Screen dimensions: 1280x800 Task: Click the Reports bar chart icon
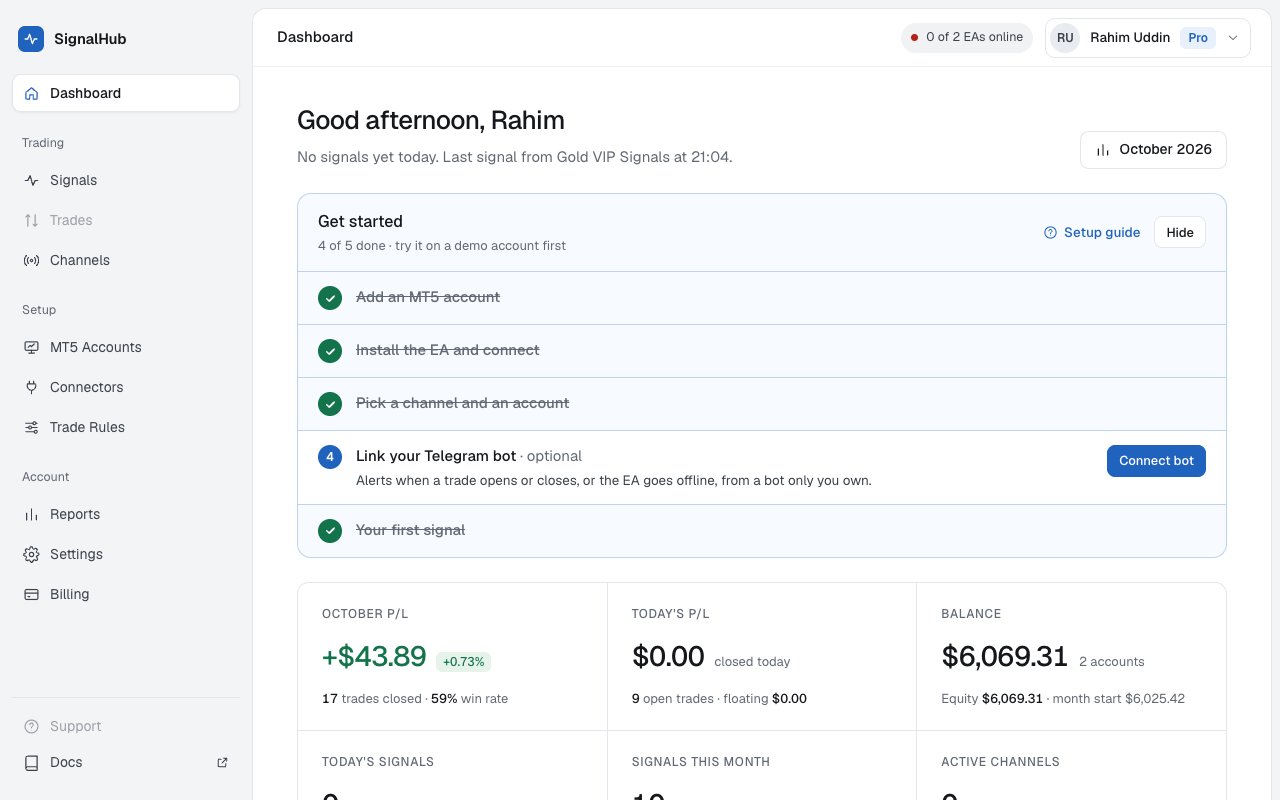coord(31,514)
